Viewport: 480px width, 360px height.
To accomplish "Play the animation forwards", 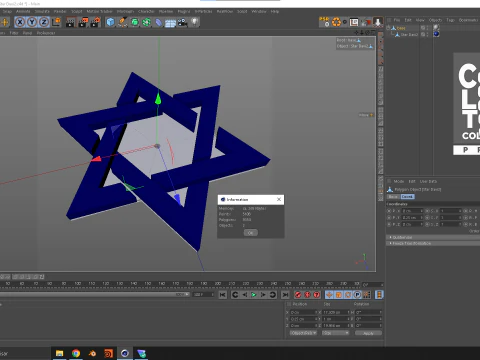I will (x=254, y=295).
